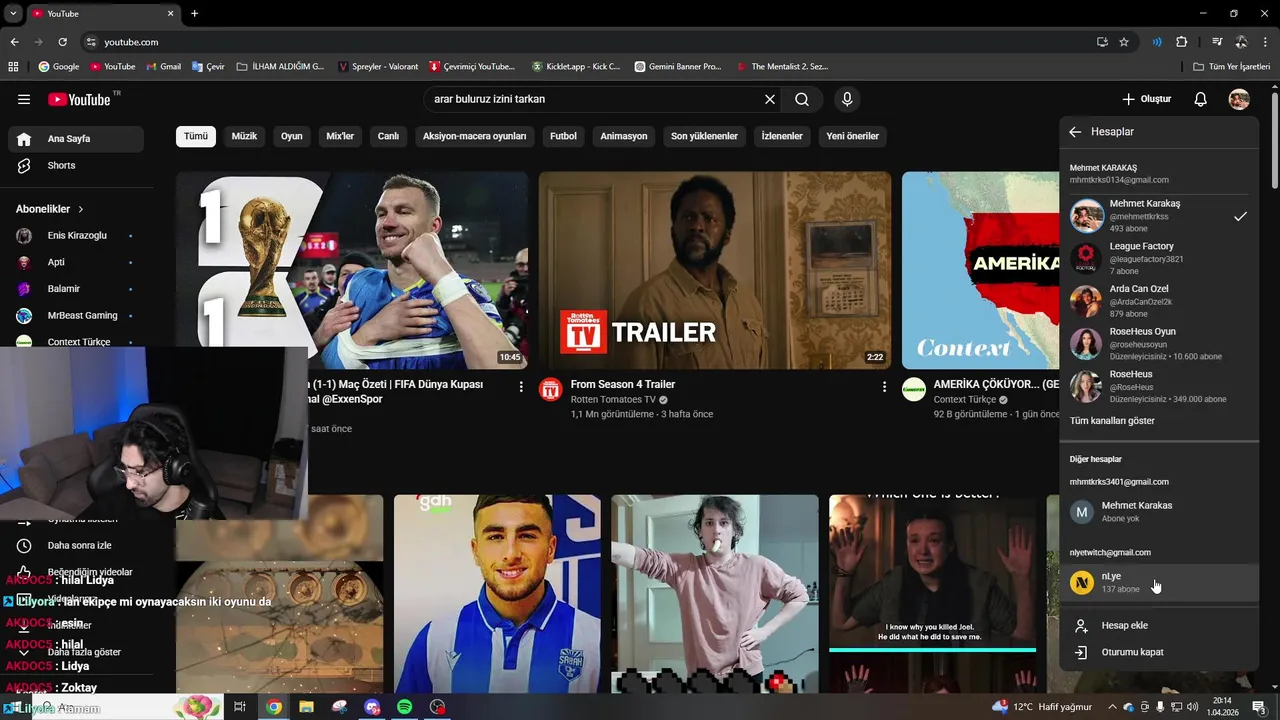Click the Context Türkçe channel avatar under the video

(914, 389)
